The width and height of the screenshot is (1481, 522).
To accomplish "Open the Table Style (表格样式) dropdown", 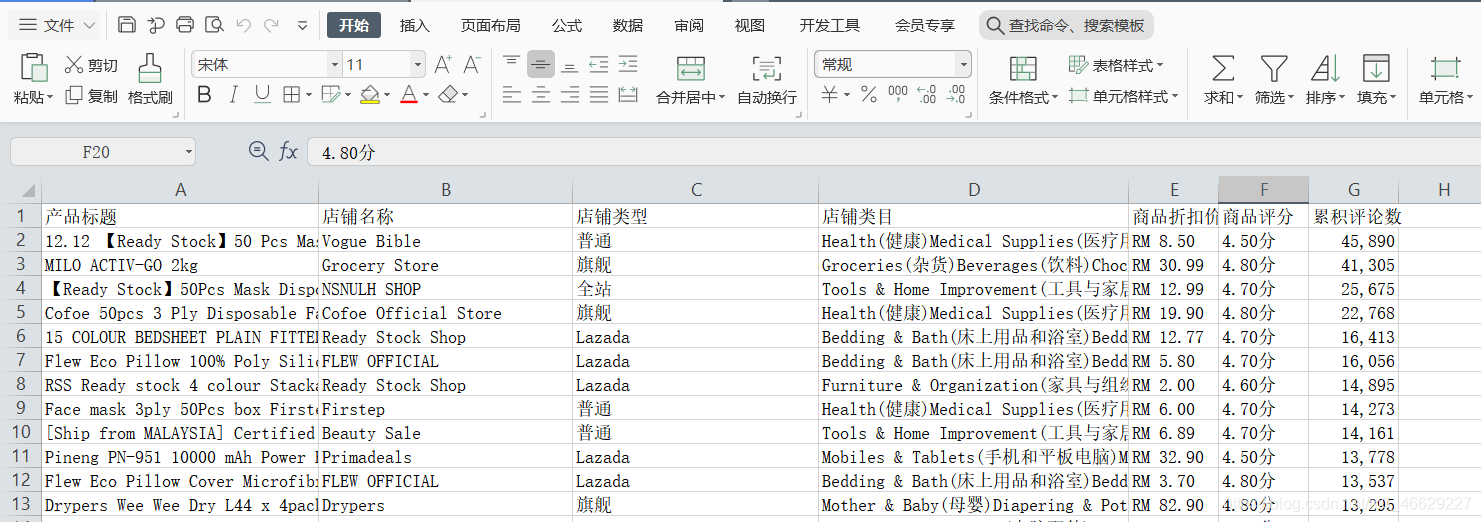I will pos(1116,65).
